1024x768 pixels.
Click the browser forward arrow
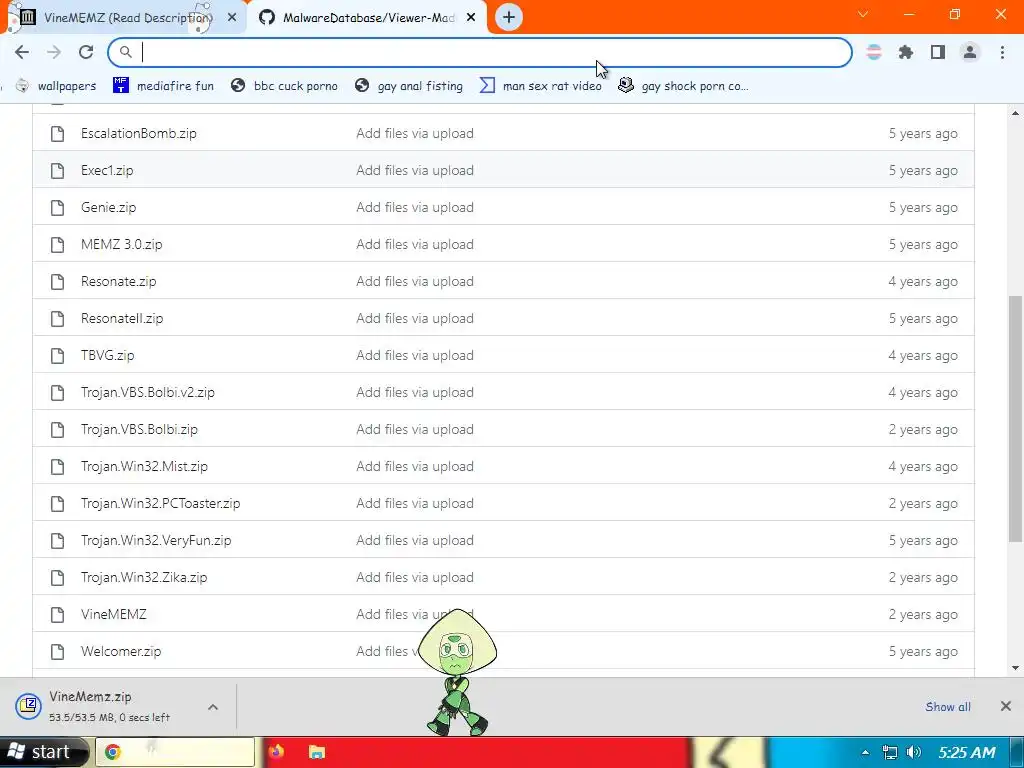pos(54,52)
